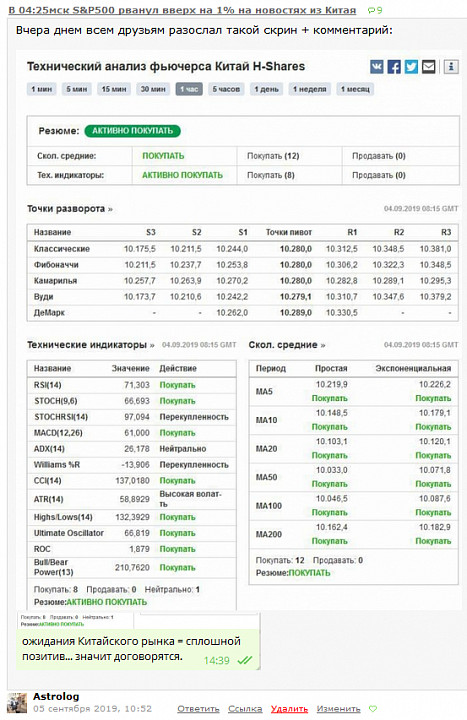
Task: Click the MA10 period label
Action: (266, 420)
